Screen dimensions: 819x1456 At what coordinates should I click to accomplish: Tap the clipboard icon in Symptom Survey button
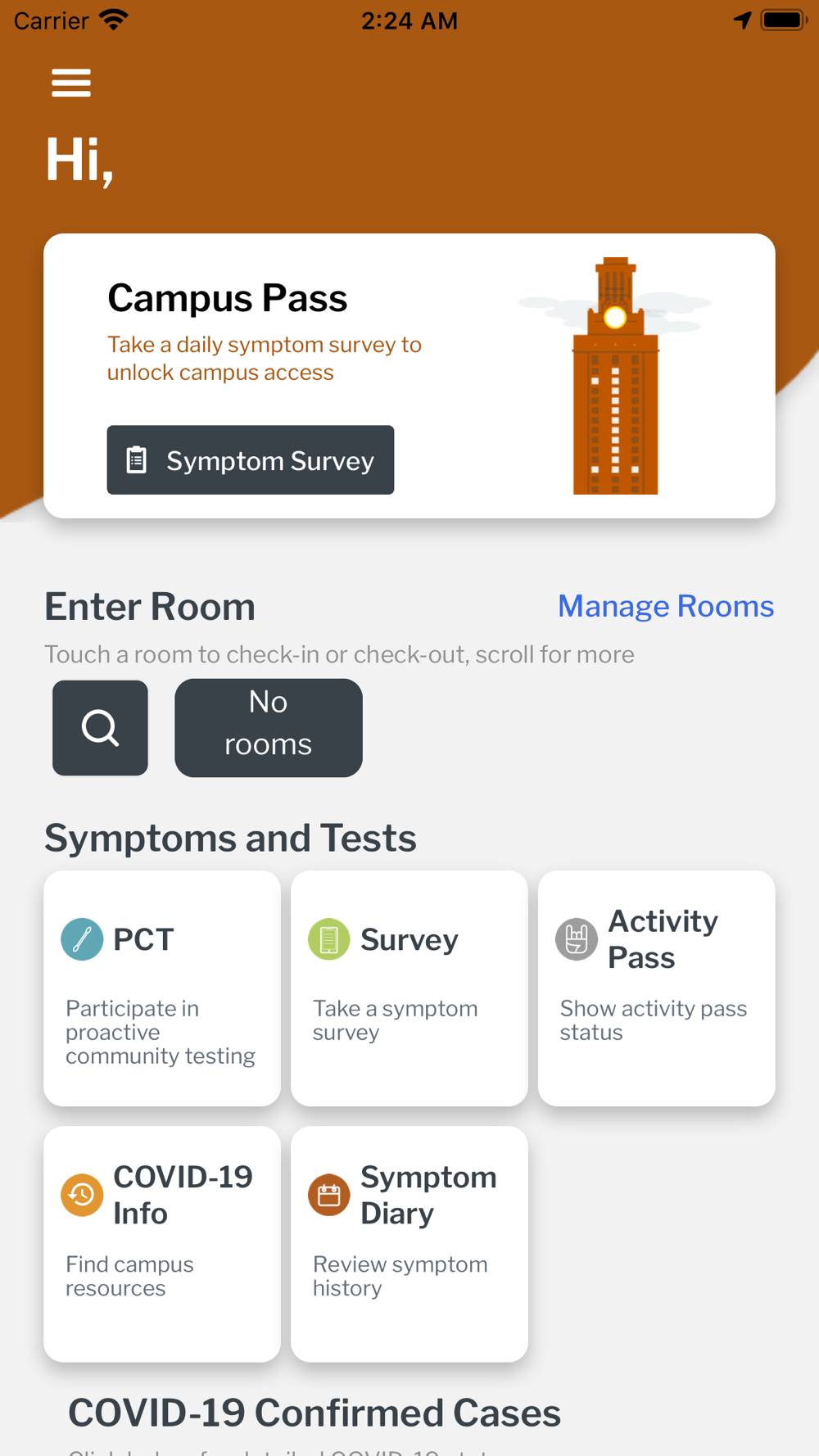click(x=137, y=460)
